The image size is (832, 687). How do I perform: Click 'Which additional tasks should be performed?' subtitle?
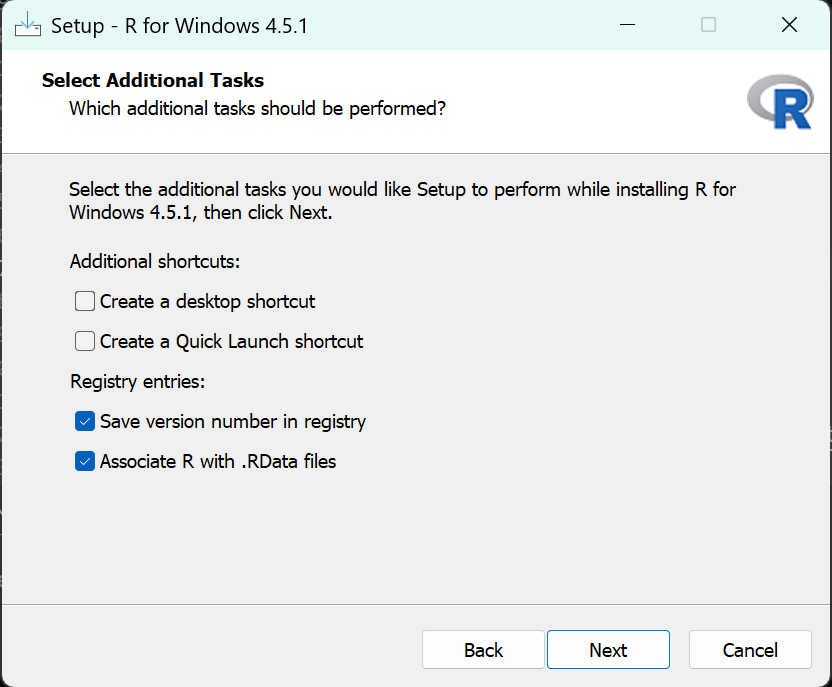[257, 108]
